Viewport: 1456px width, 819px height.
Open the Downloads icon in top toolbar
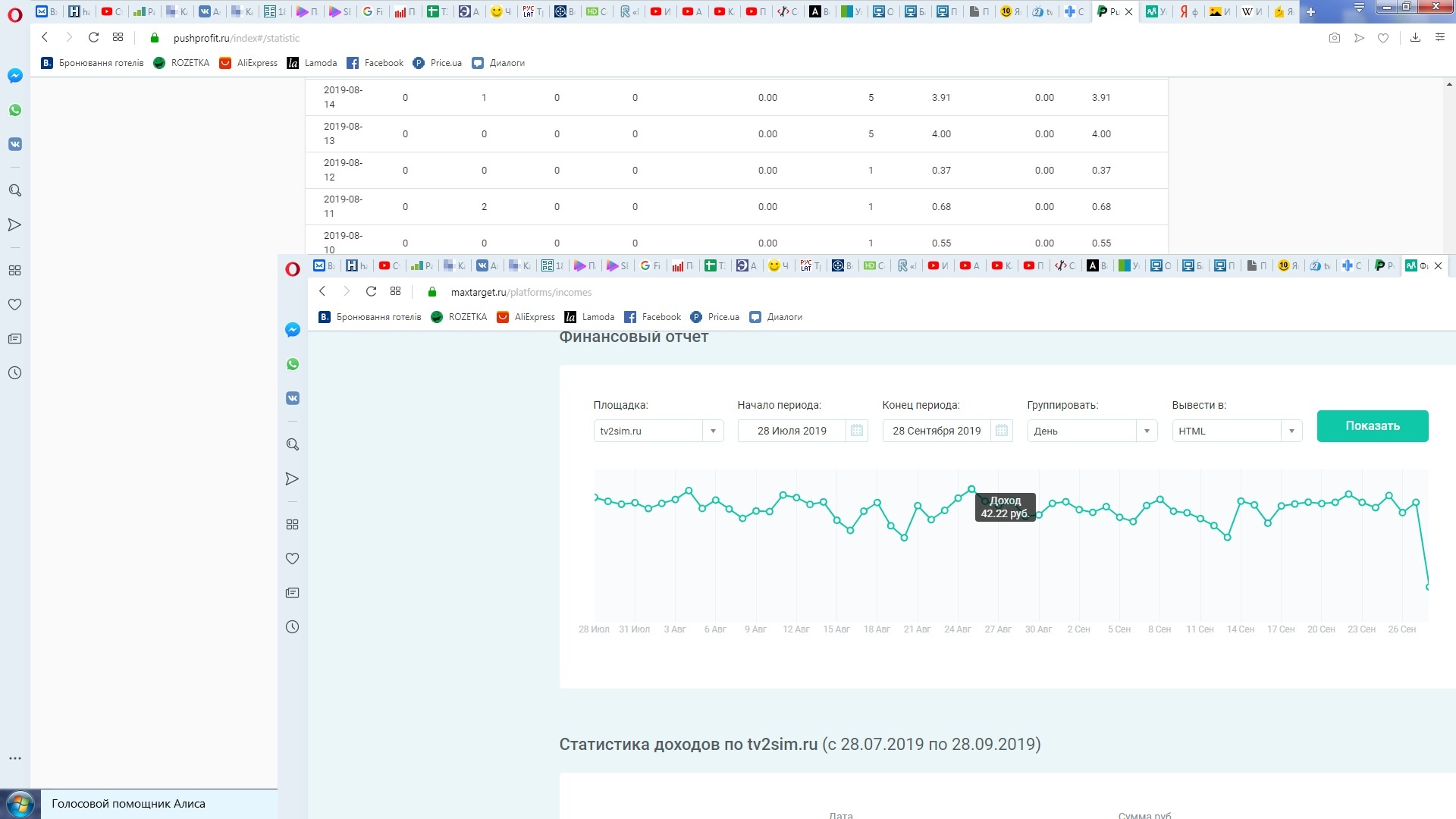[1415, 38]
